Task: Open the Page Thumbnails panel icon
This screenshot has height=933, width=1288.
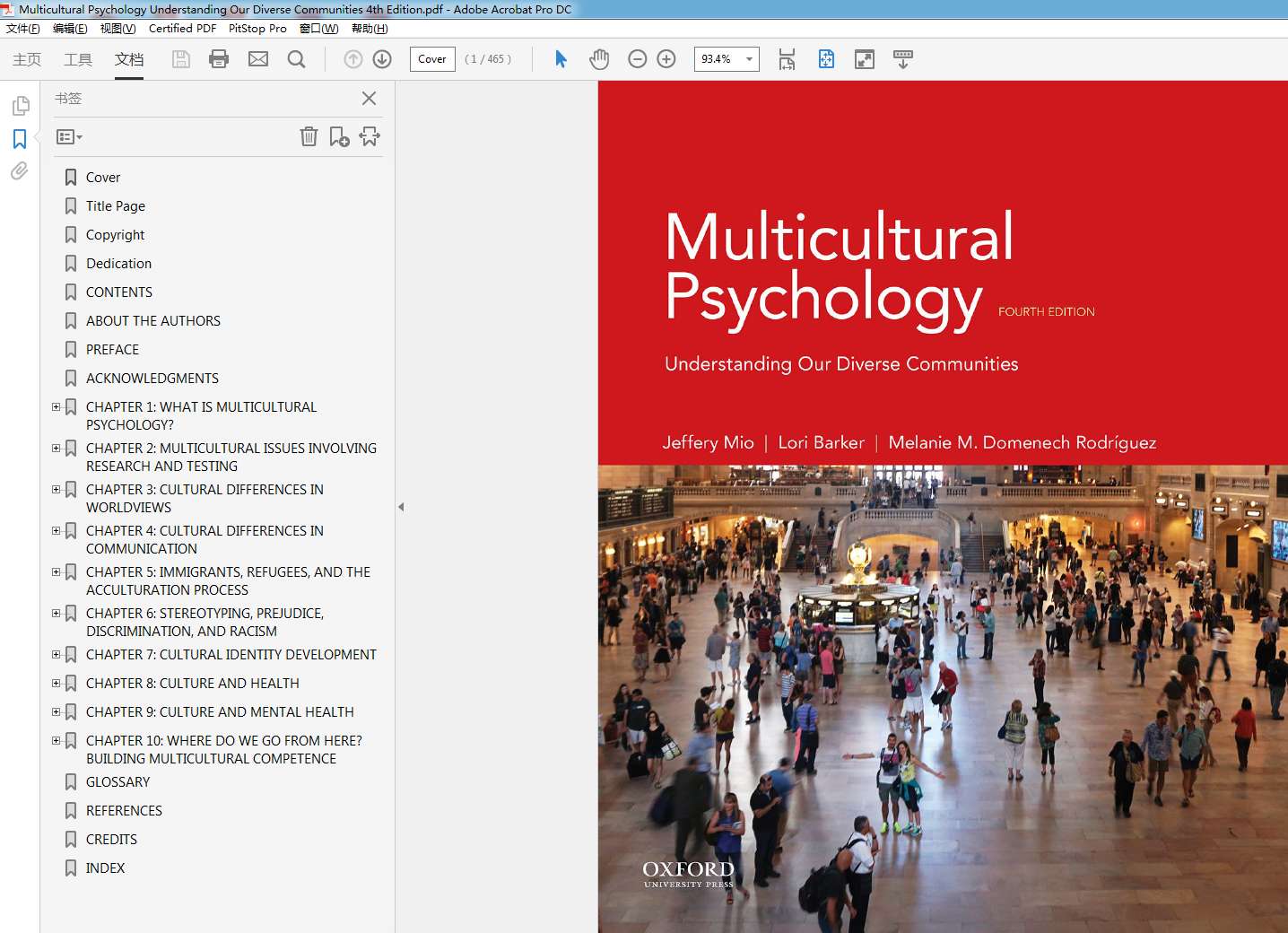Action: [20, 105]
